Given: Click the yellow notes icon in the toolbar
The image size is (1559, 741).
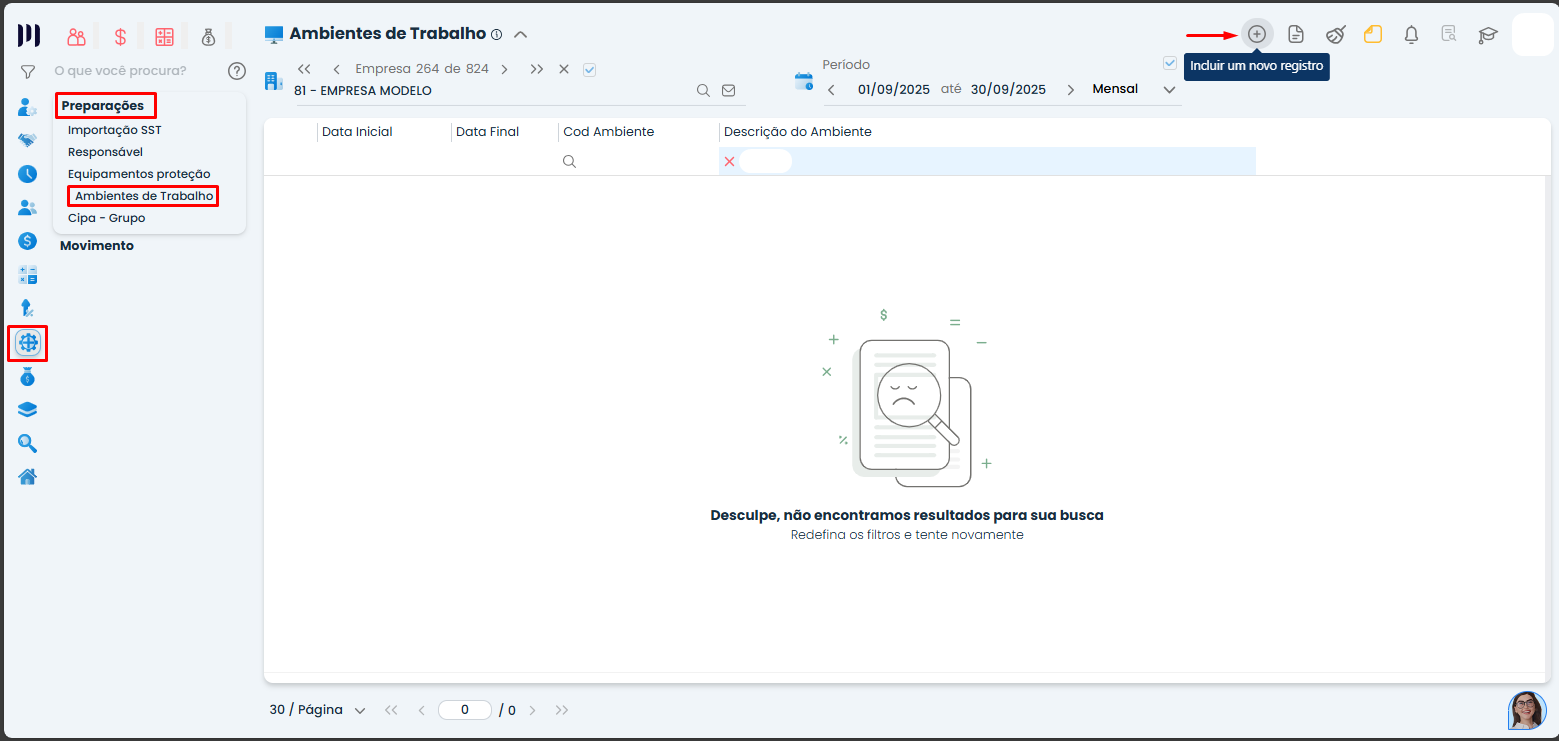Looking at the screenshot, I should (1372, 33).
